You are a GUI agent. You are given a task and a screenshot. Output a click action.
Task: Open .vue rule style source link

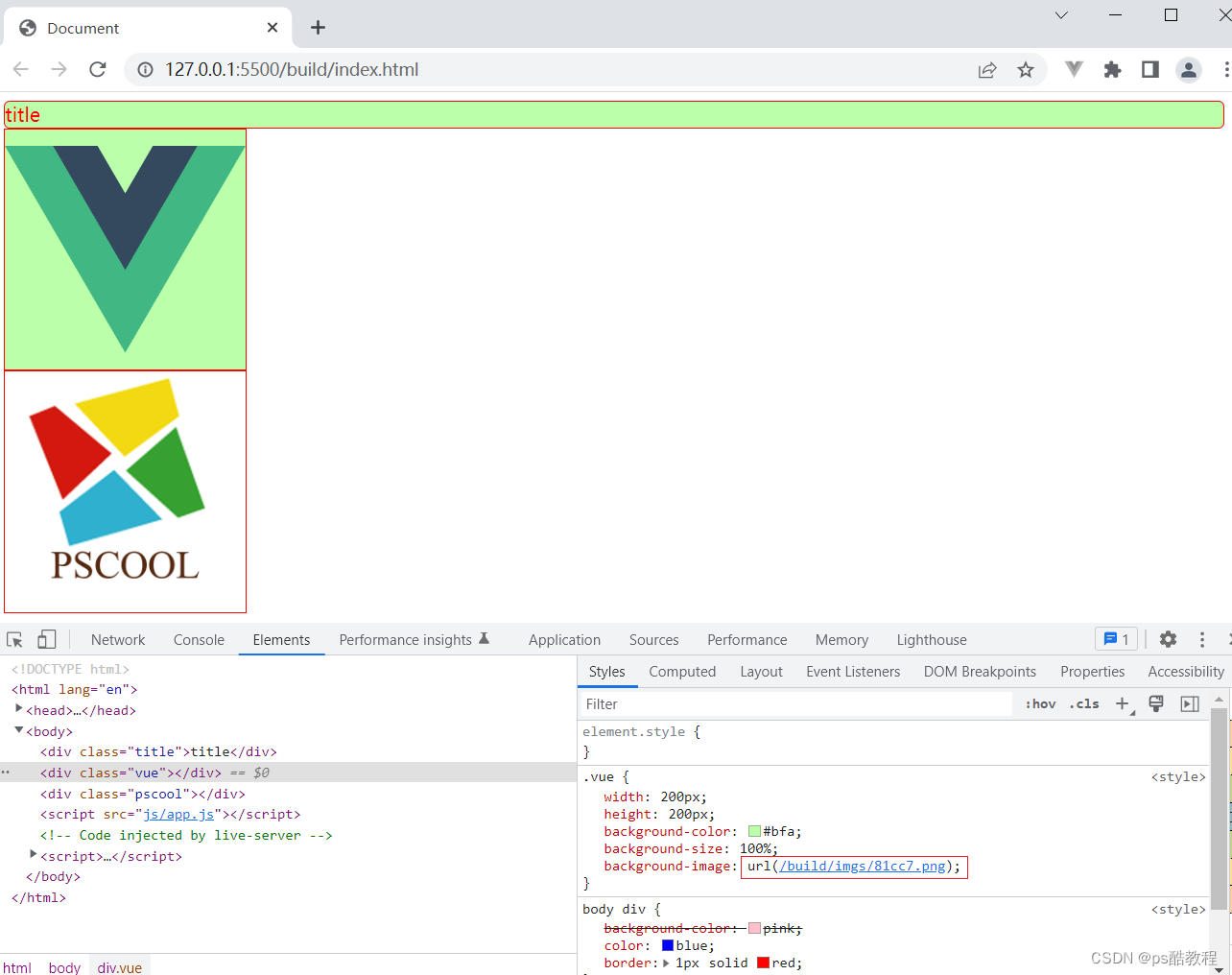(1178, 776)
